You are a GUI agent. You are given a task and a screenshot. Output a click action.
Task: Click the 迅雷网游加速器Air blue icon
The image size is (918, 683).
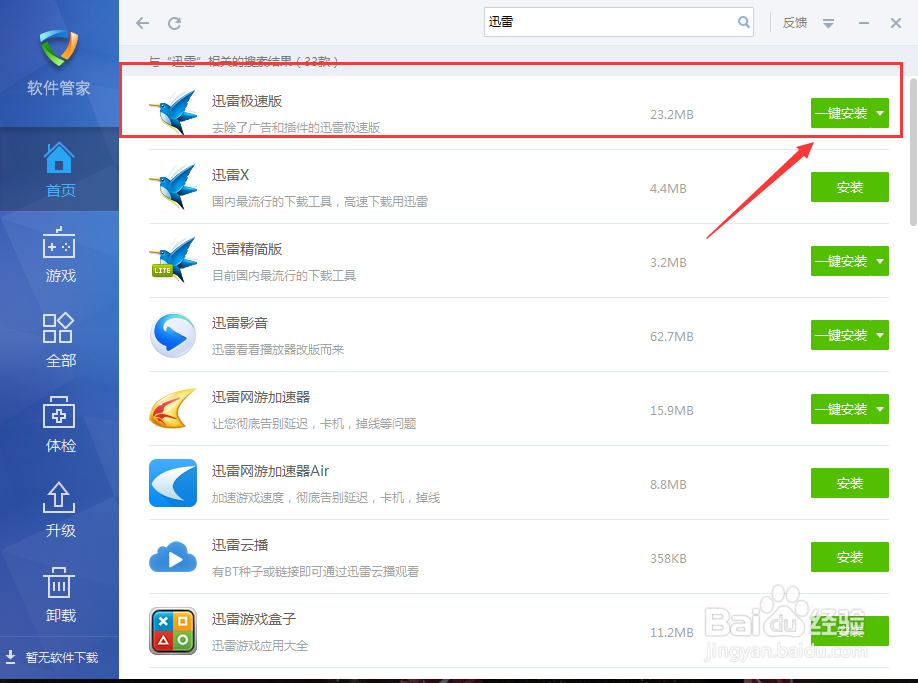point(173,483)
